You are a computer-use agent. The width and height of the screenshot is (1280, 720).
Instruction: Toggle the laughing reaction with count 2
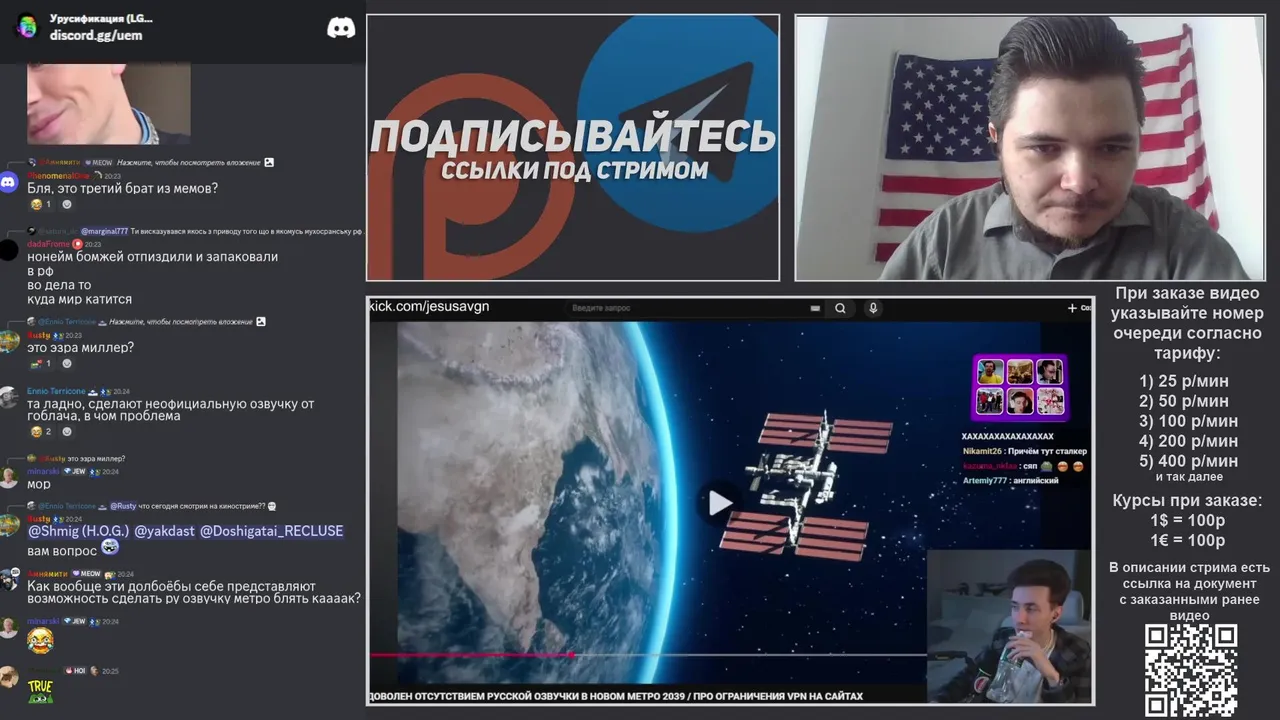click(x=41, y=431)
